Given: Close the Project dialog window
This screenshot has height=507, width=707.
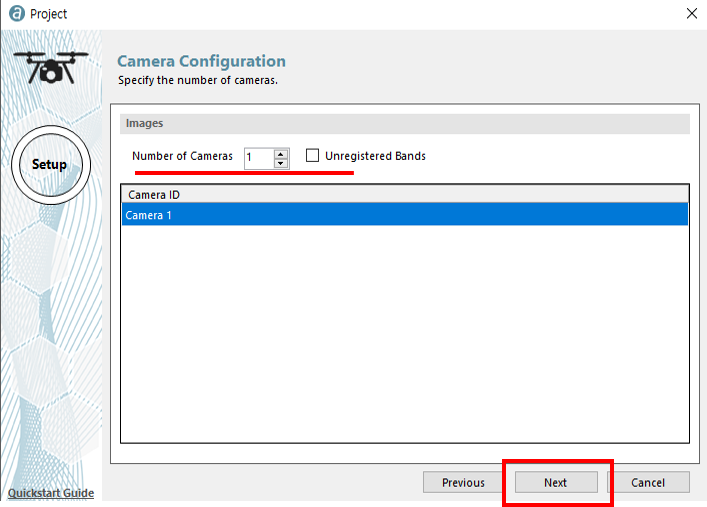Looking at the screenshot, I should 692,14.
